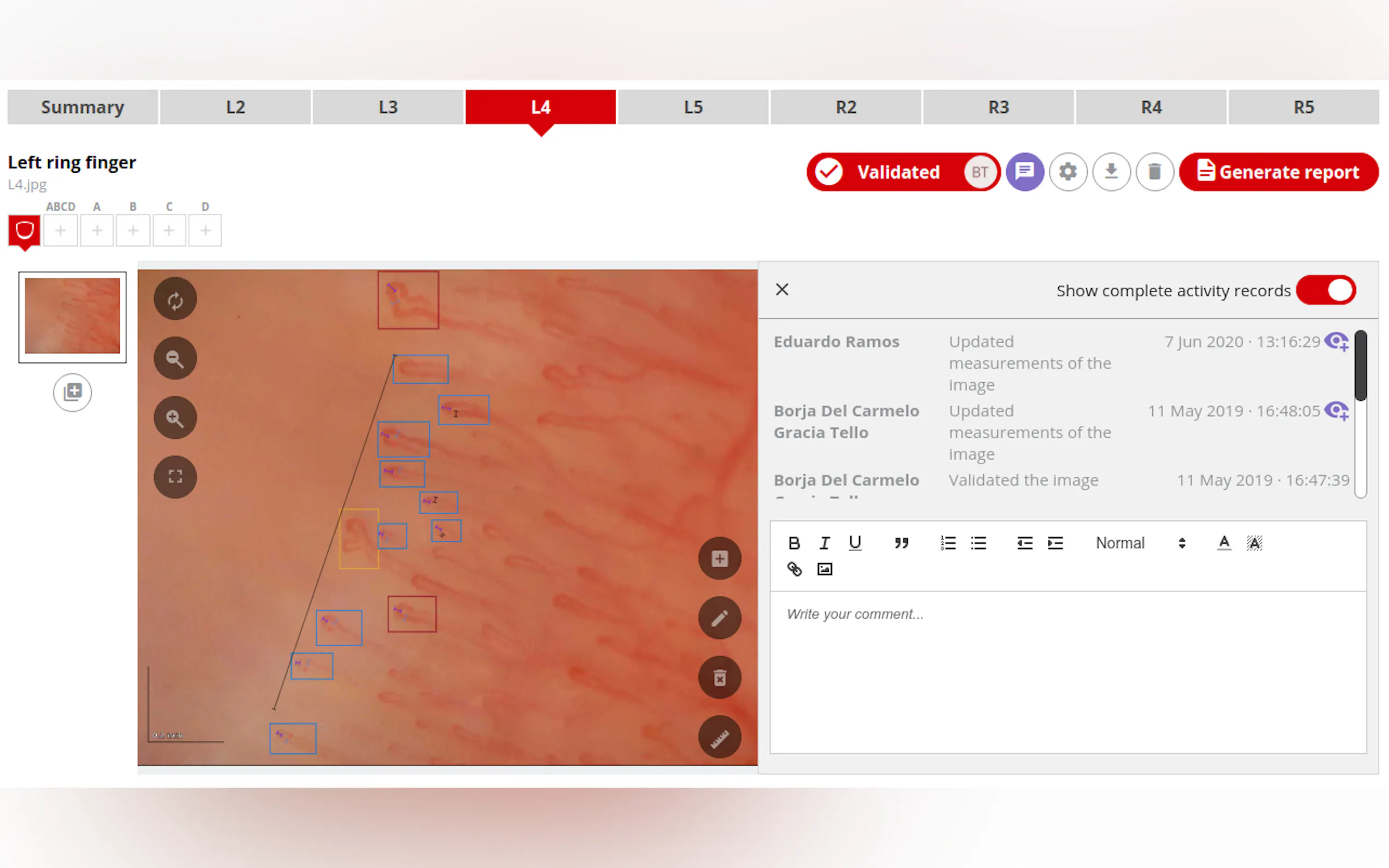Open the Summary tab
This screenshot has width=1389, height=868.
point(83,107)
